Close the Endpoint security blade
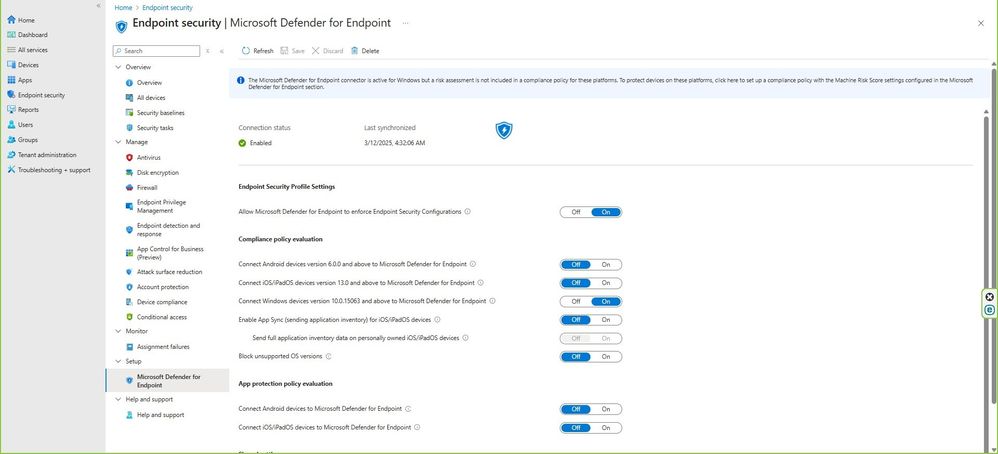Screen dimensions: 998x454 coord(981,23)
